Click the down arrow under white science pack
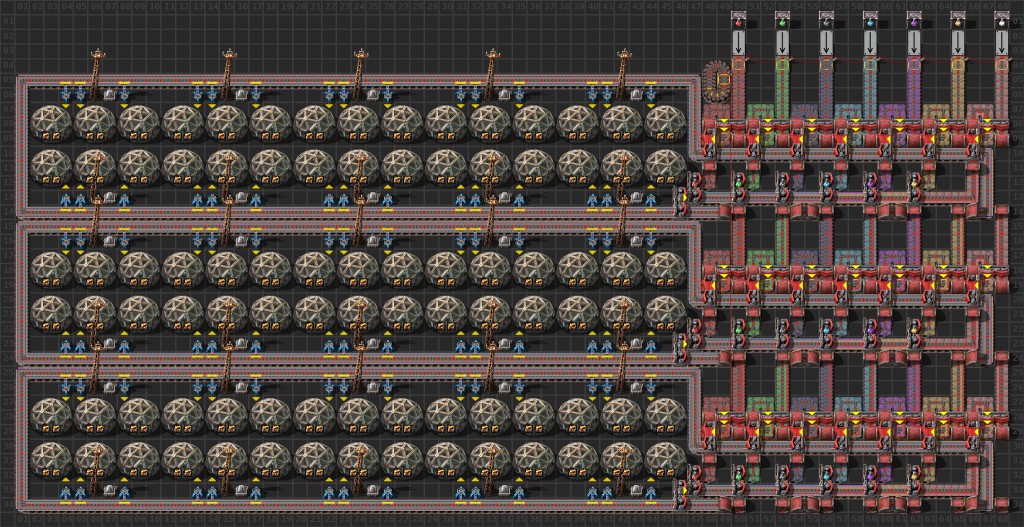 [1002, 44]
